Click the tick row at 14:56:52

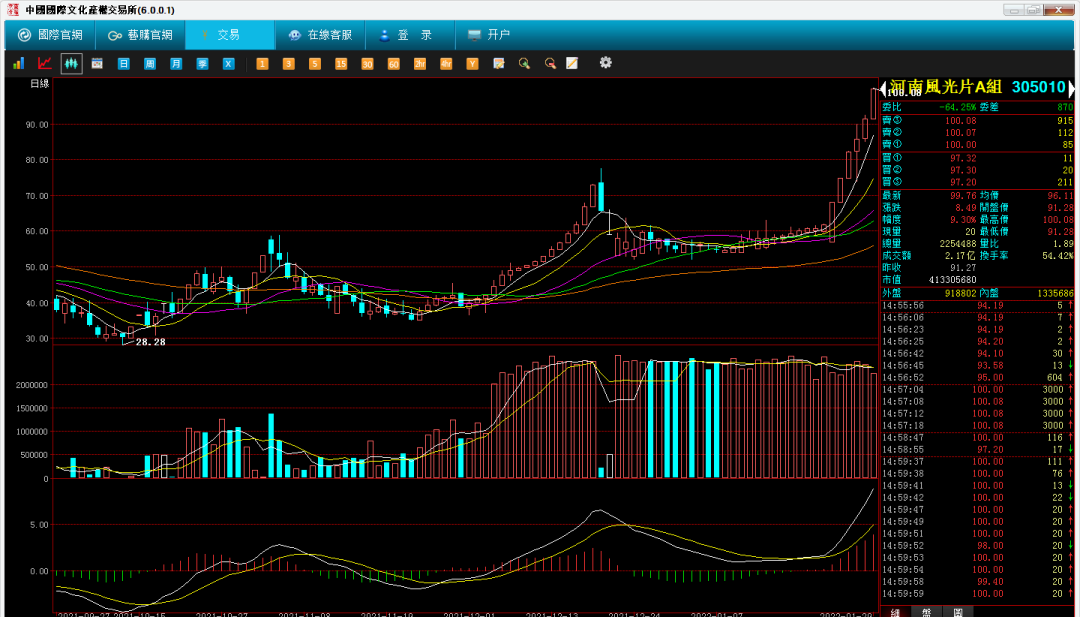click(977, 377)
